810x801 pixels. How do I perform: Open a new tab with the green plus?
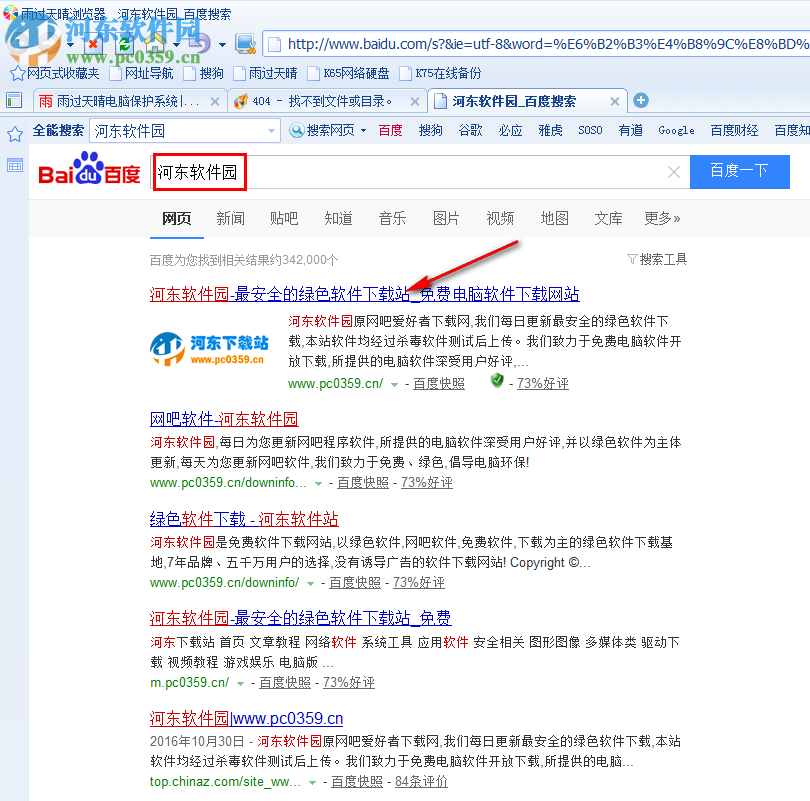pyautogui.click(x=640, y=100)
